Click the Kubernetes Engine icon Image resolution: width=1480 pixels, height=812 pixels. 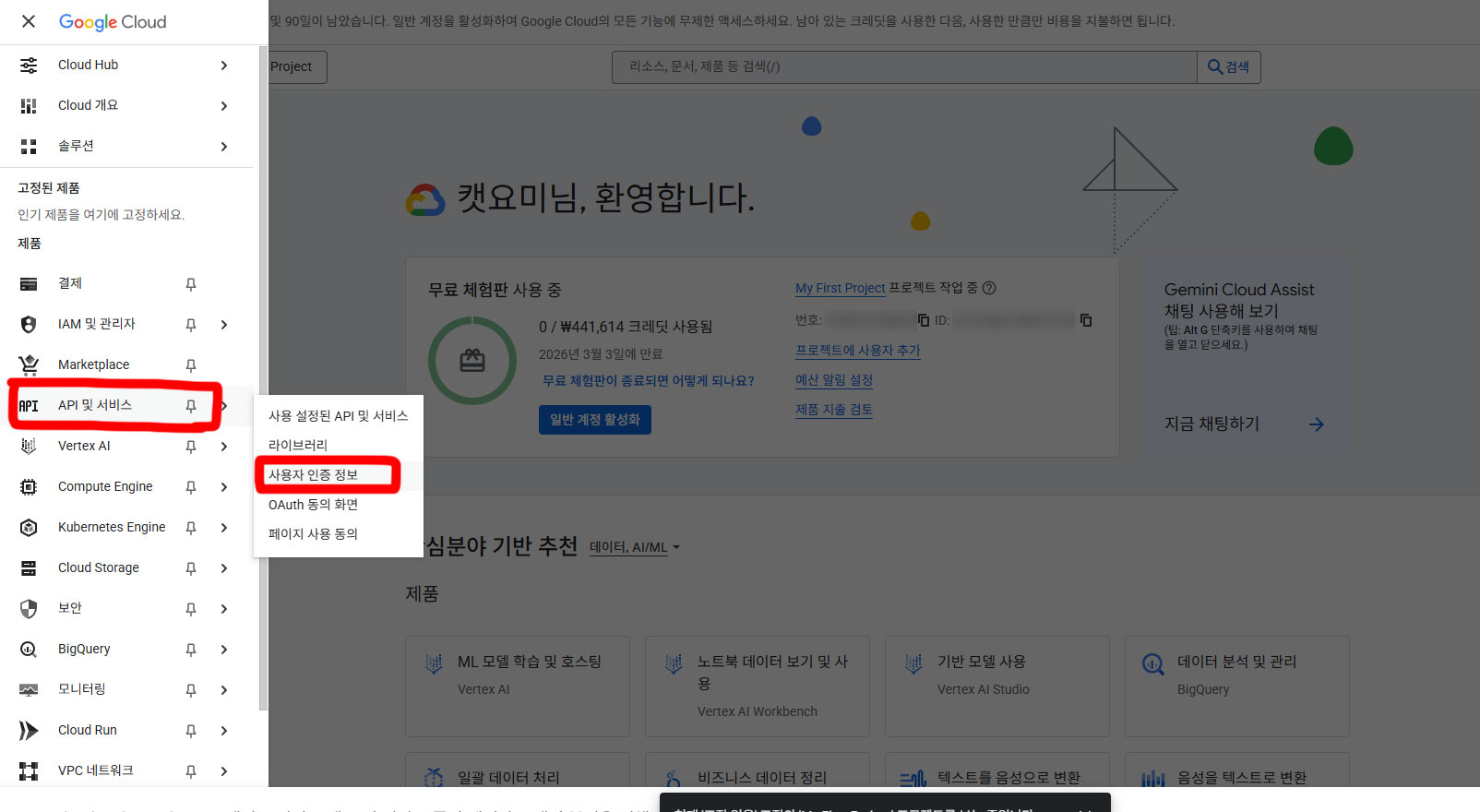pyautogui.click(x=29, y=528)
